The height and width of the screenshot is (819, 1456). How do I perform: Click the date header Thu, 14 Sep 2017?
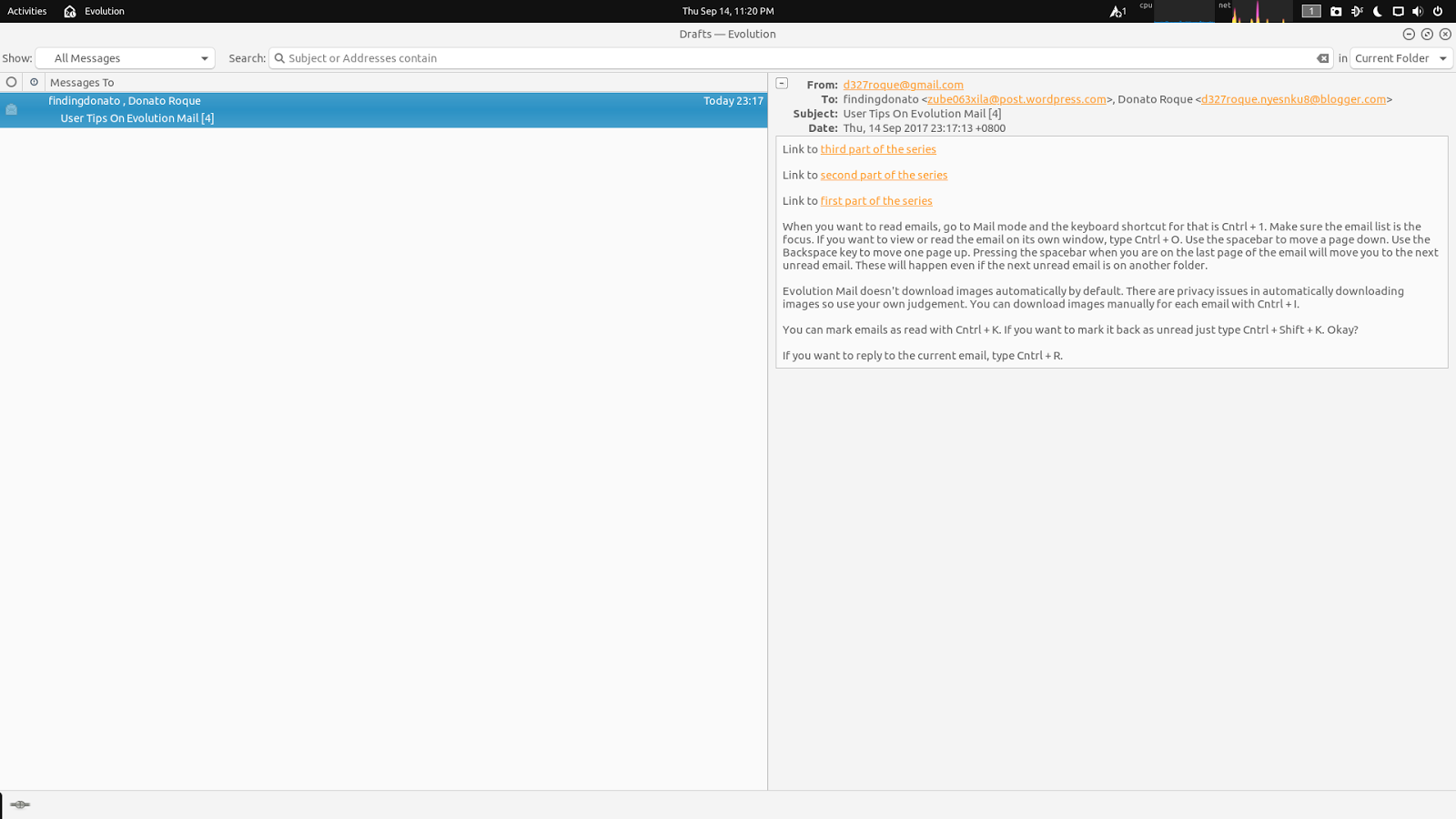click(924, 128)
